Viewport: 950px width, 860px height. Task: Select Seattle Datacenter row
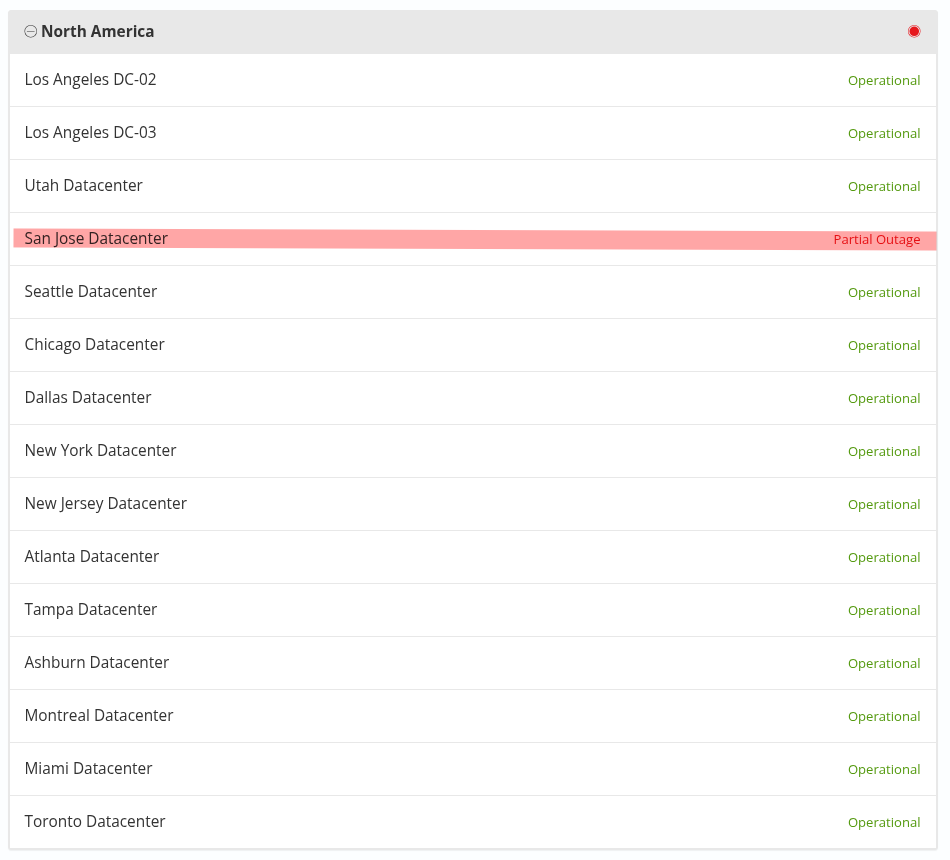[x=91, y=292]
